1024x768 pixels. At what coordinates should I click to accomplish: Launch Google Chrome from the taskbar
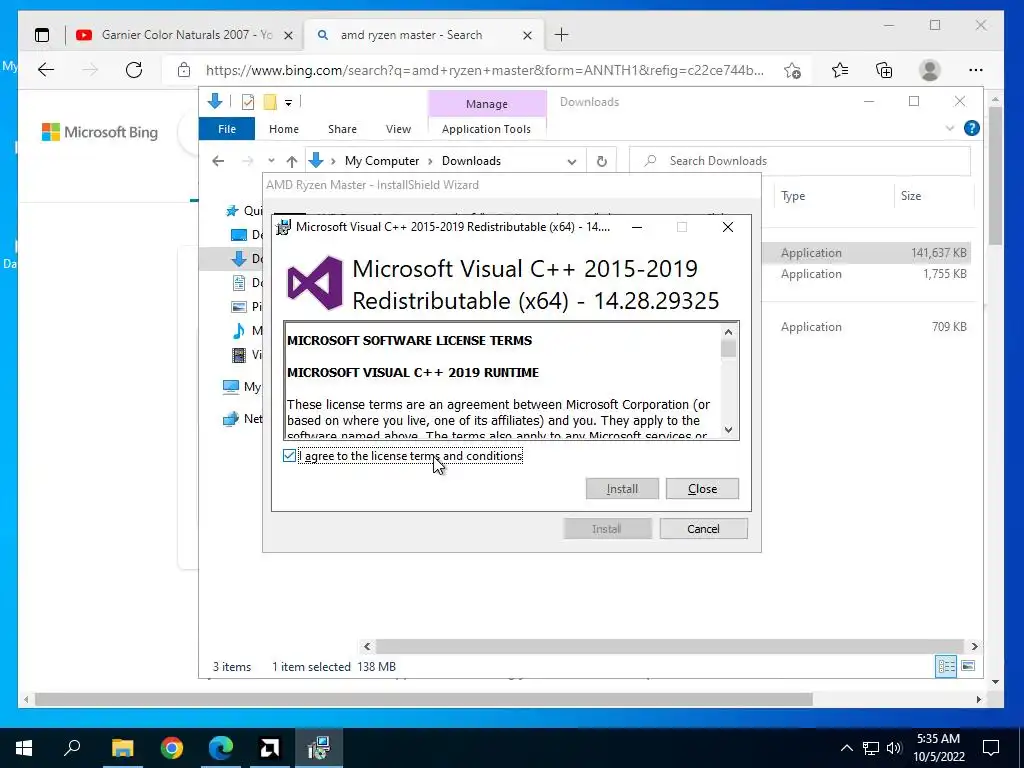click(x=172, y=748)
